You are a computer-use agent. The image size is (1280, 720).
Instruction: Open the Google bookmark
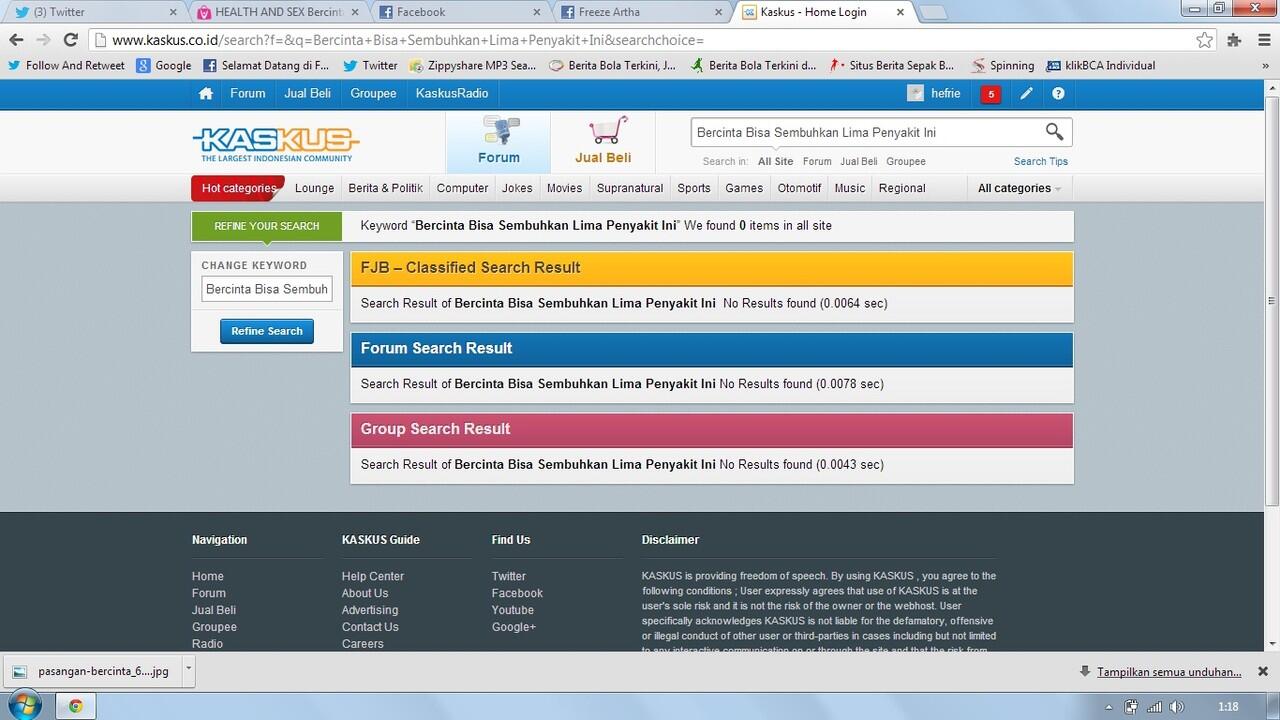coord(164,66)
